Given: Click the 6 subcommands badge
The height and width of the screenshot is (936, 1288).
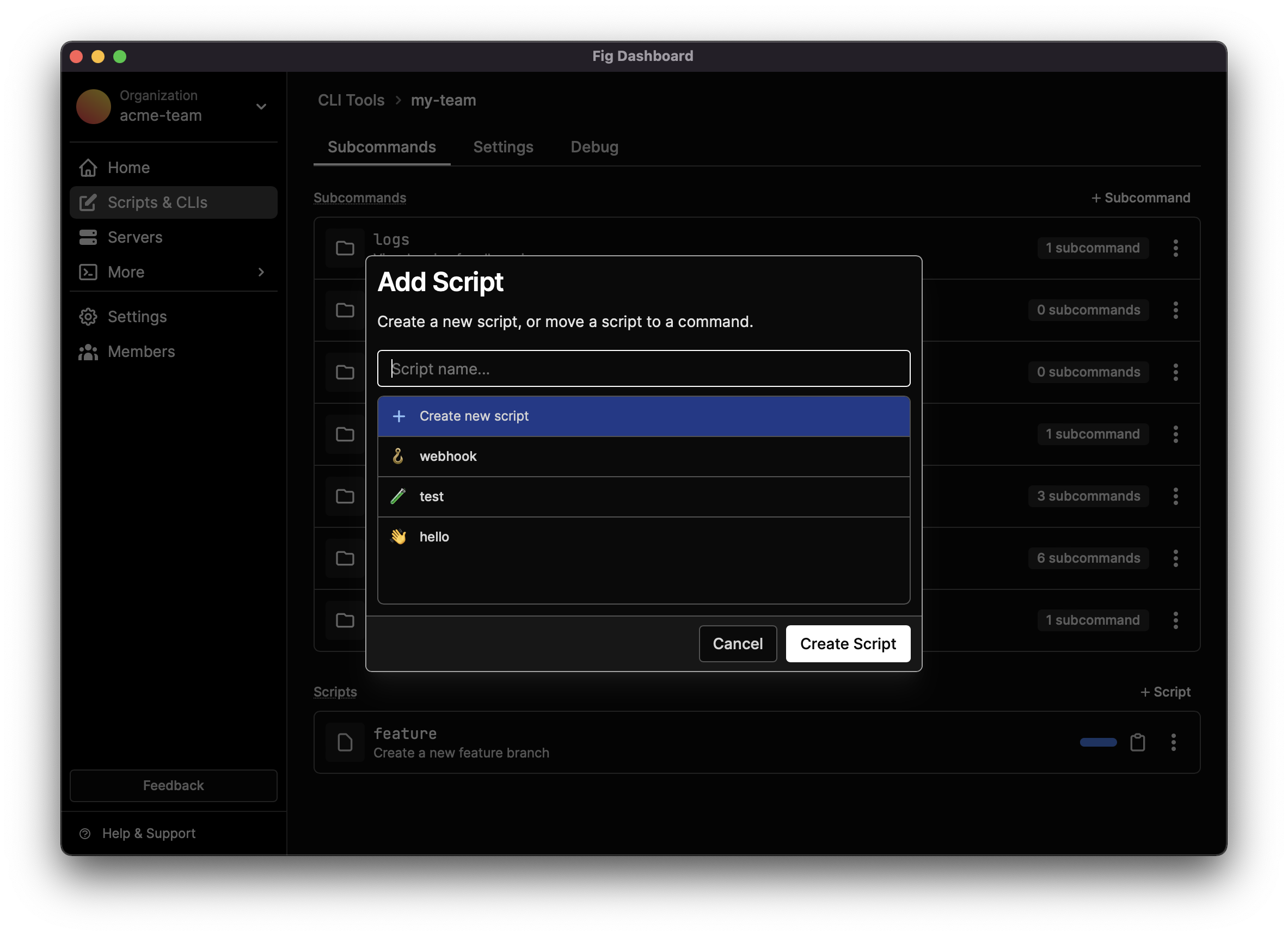Looking at the screenshot, I should [x=1088, y=558].
